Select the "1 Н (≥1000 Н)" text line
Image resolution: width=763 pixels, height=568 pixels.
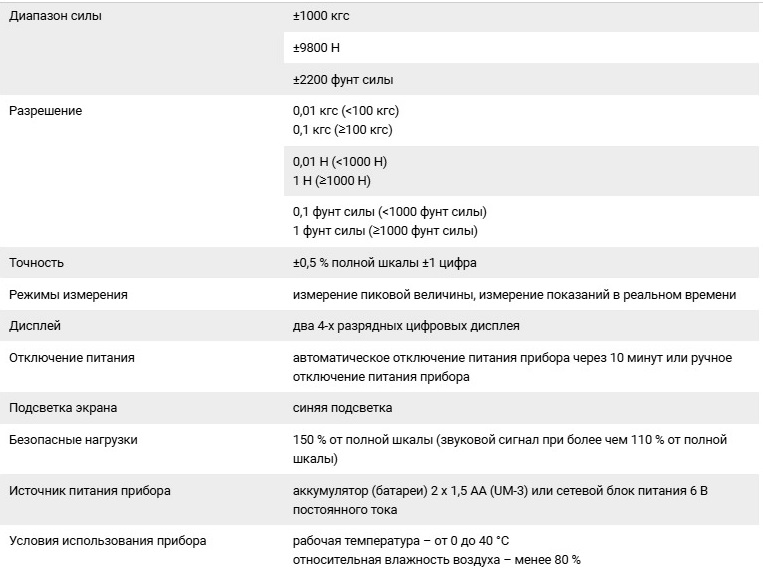(331, 181)
